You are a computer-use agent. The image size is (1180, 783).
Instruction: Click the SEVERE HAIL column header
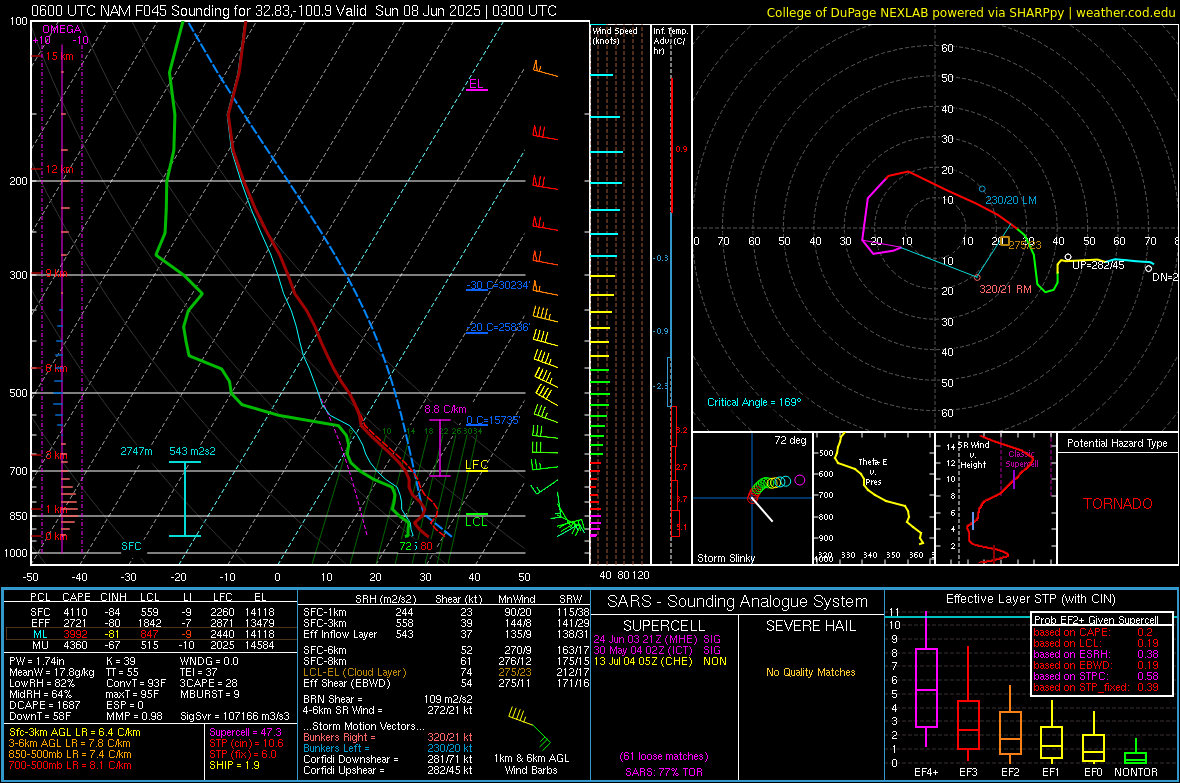point(810,626)
